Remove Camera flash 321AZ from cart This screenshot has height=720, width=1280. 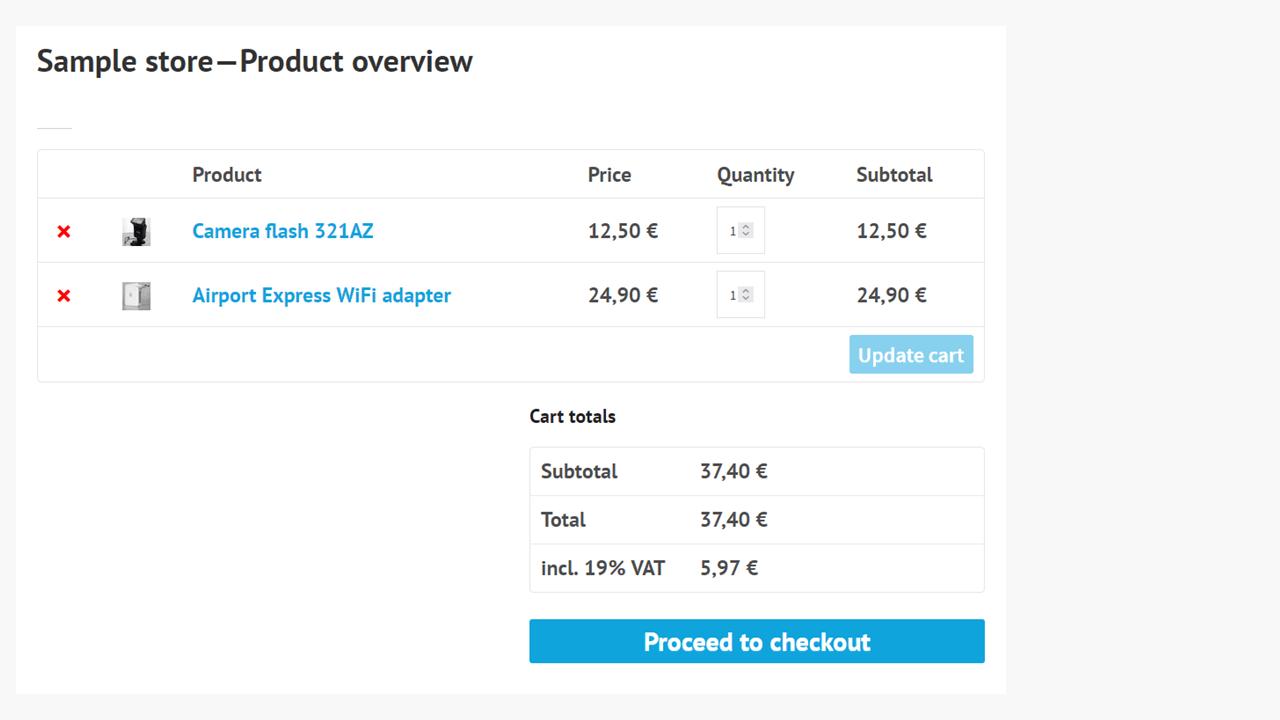click(63, 230)
